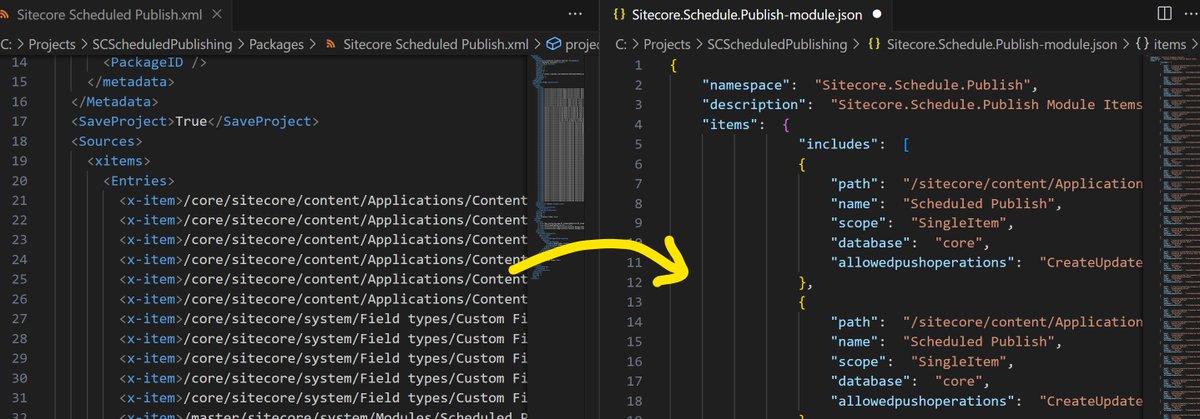Click the x-item entry on XML line 21
This screenshot has height=419, width=1200.
324,200
